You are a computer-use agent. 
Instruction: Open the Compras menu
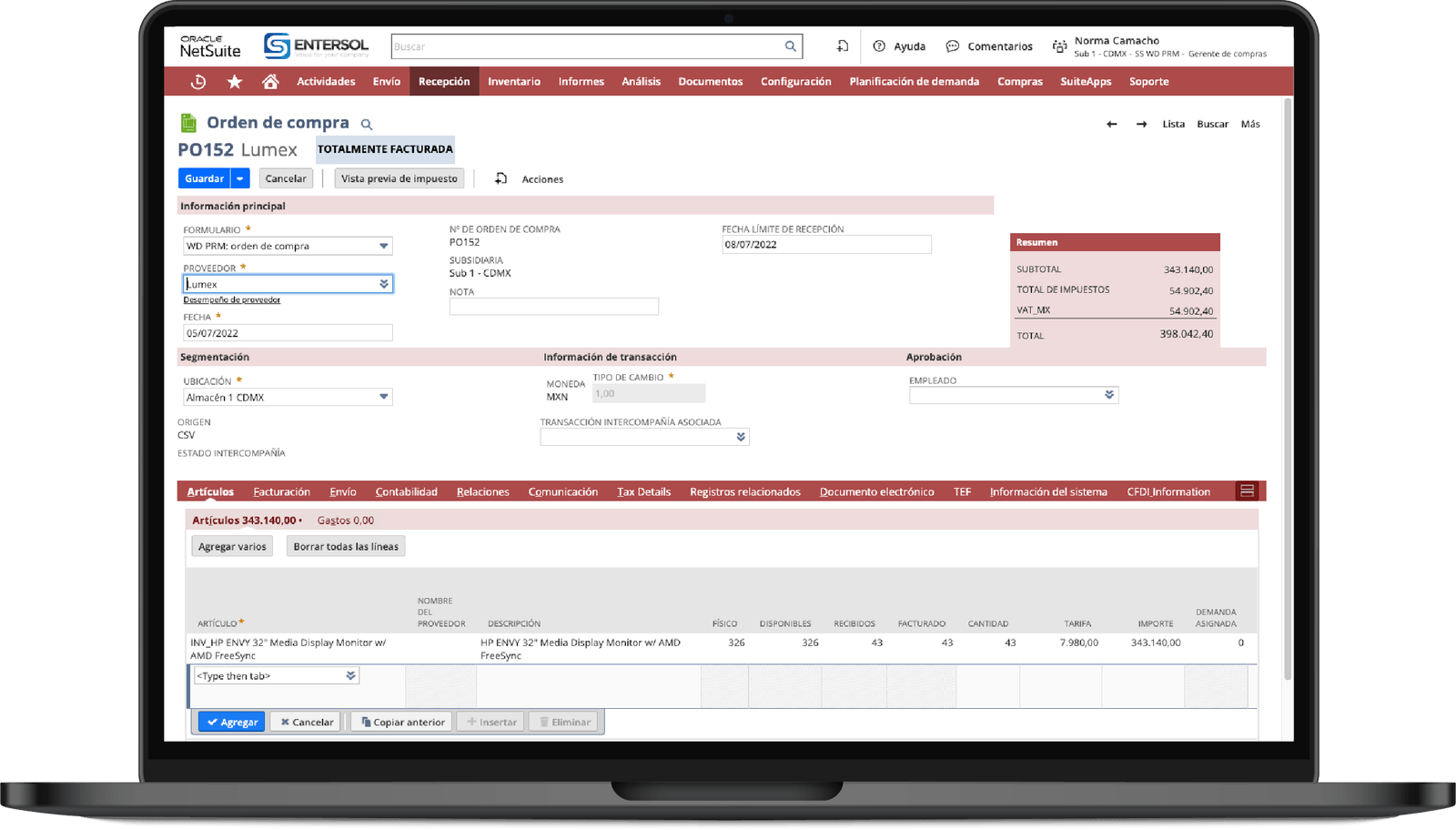[1020, 82]
